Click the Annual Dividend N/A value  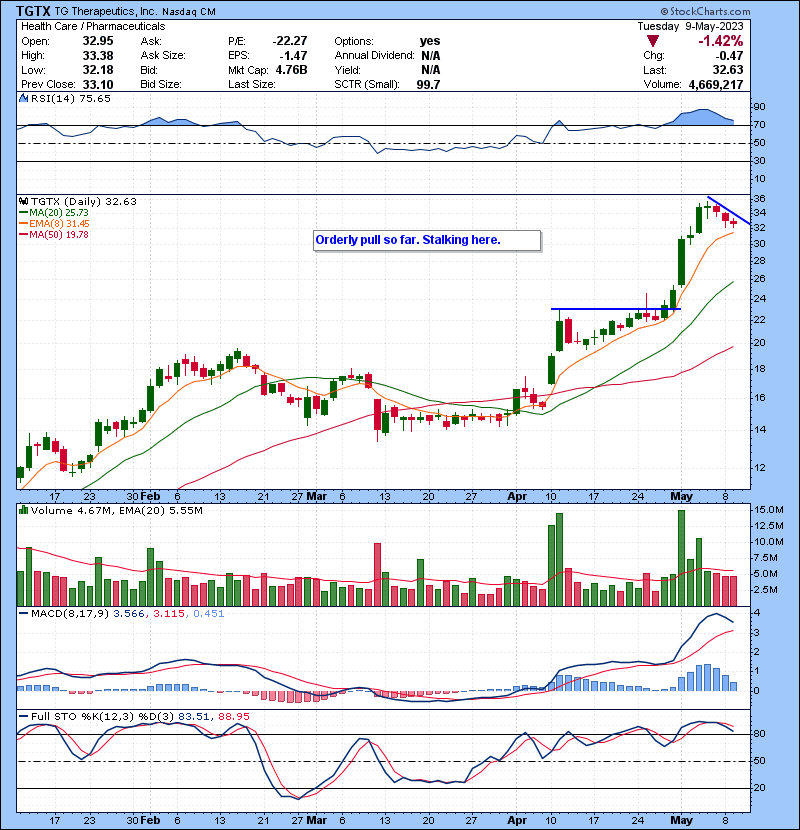(430, 56)
